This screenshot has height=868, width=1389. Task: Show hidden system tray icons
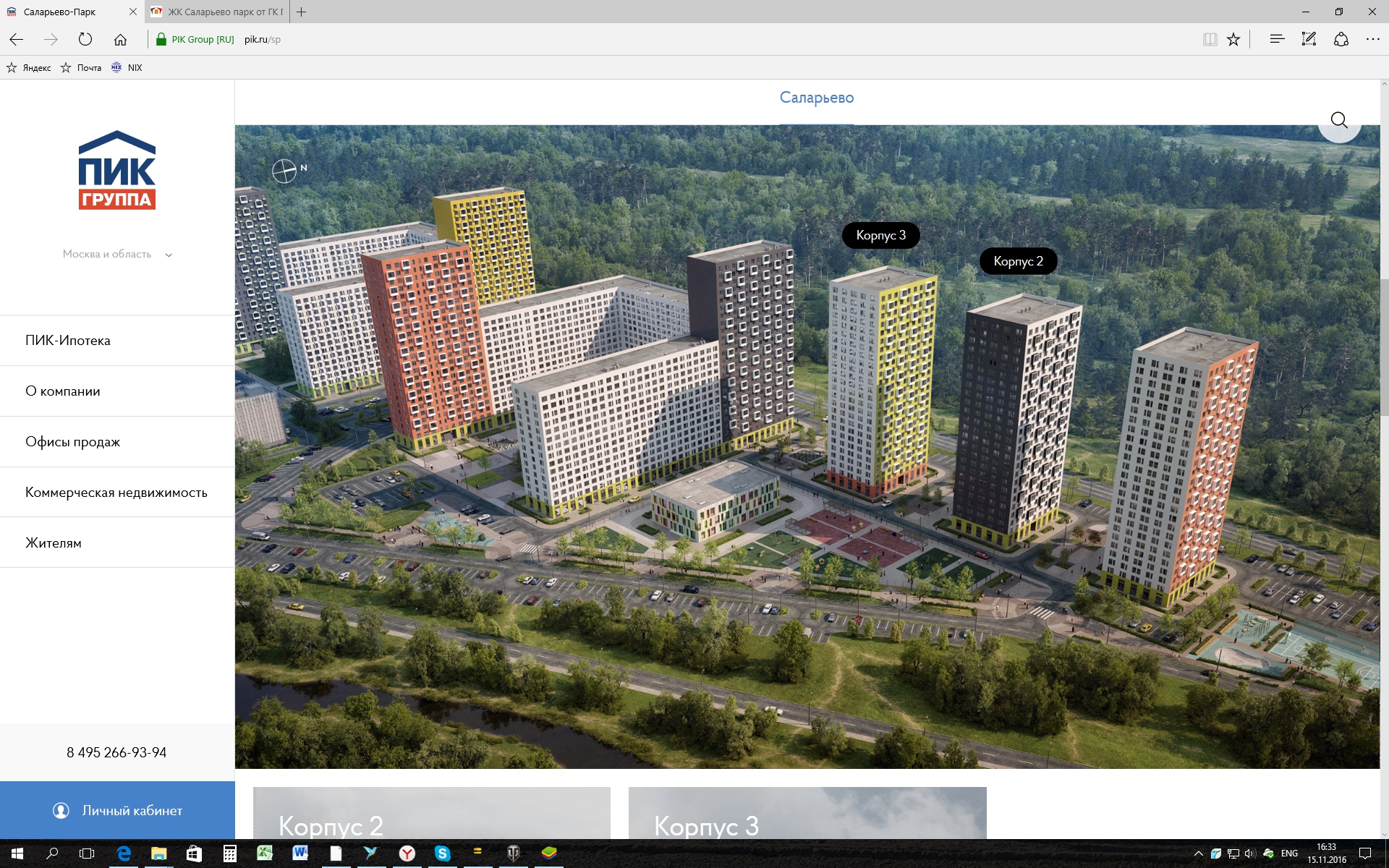(x=1198, y=854)
